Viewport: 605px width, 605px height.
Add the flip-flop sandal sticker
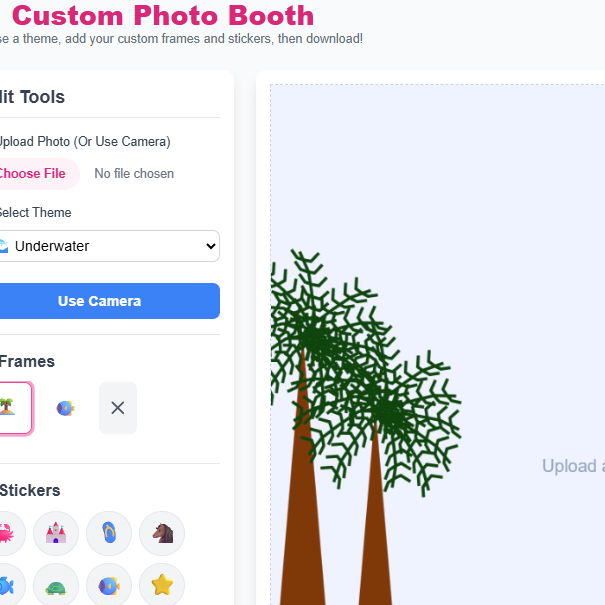click(109, 534)
